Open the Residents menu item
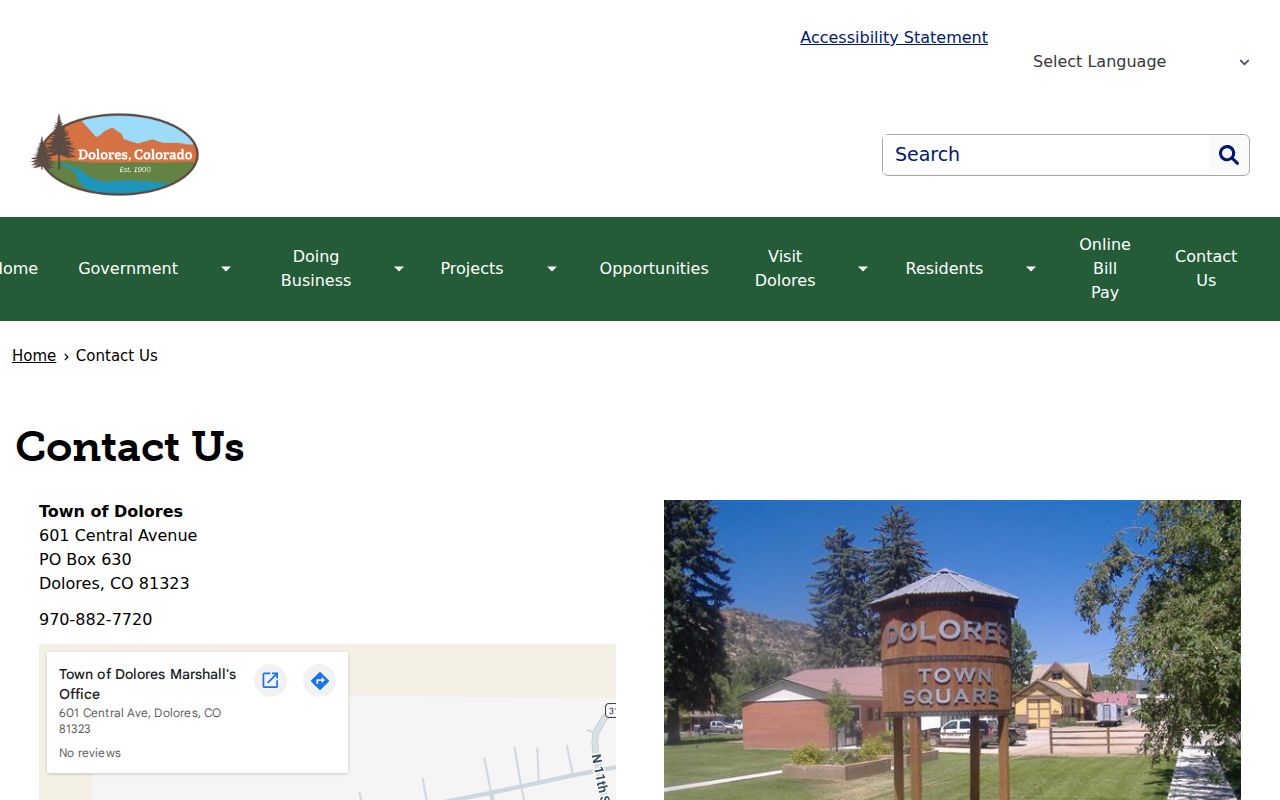This screenshot has width=1280, height=800. tap(944, 269)
